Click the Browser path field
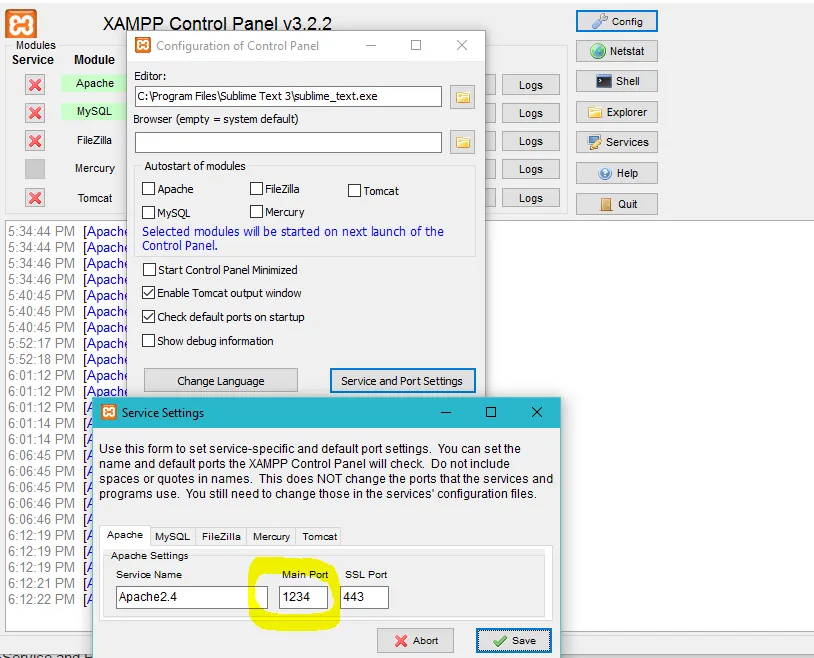814x658 pixels. tap(288, 142)
